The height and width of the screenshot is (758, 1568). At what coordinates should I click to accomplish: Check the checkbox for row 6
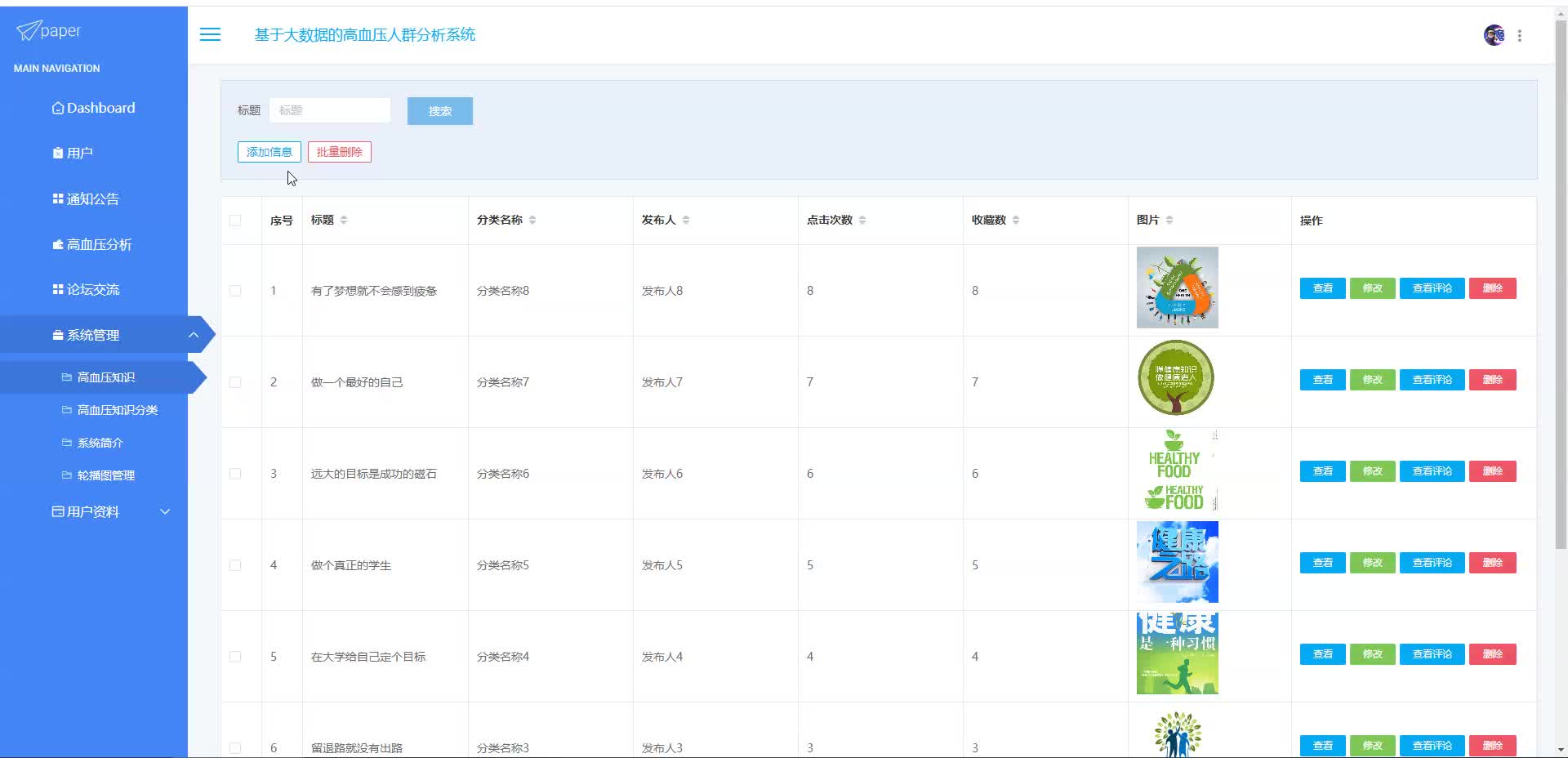235,747
